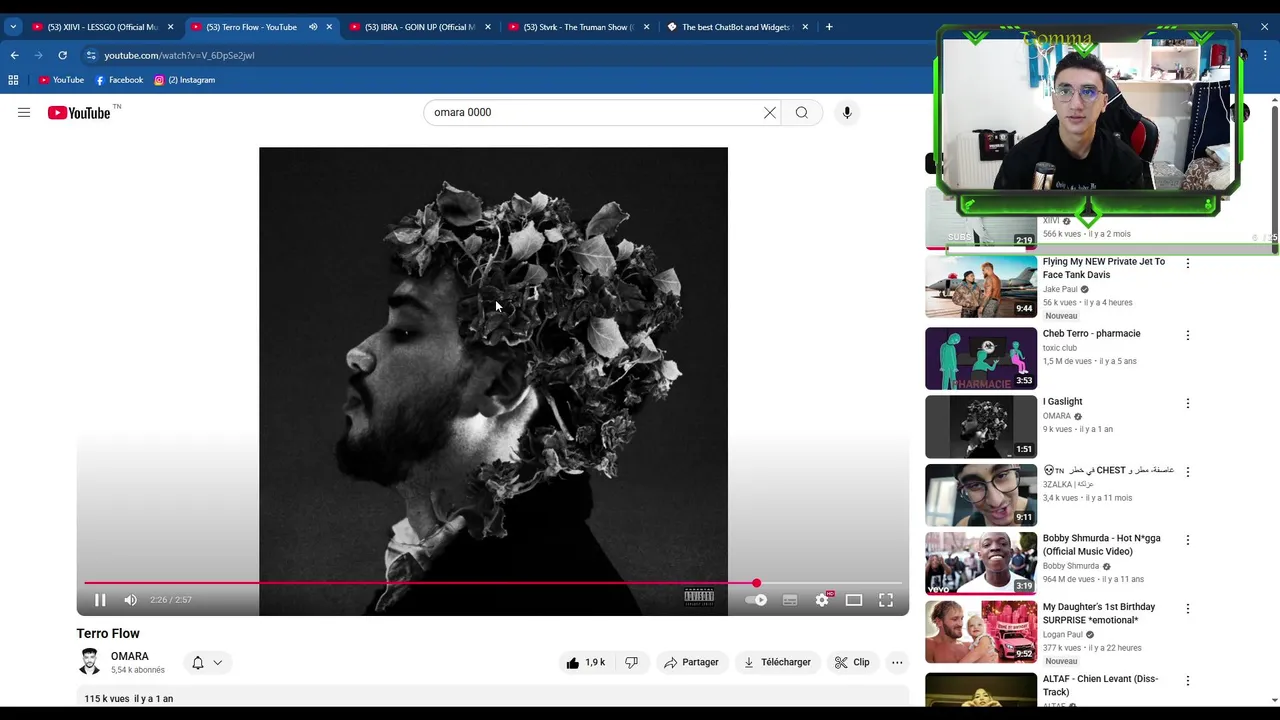Start voice search with microphone

847,113
